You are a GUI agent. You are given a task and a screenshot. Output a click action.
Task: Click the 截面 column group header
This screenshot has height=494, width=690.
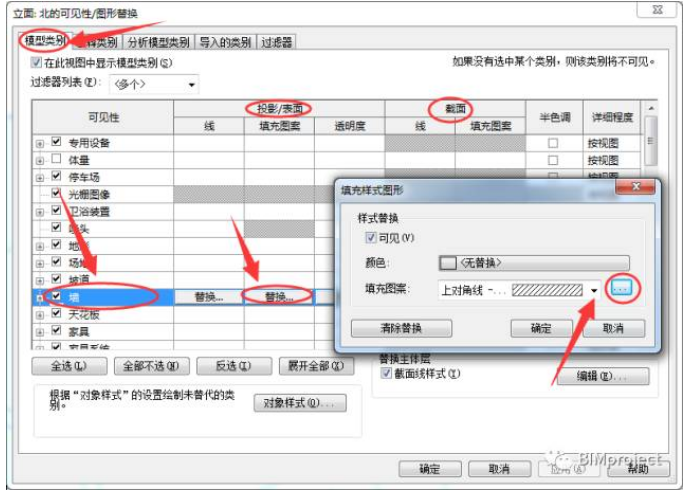[x=455, y=109]
